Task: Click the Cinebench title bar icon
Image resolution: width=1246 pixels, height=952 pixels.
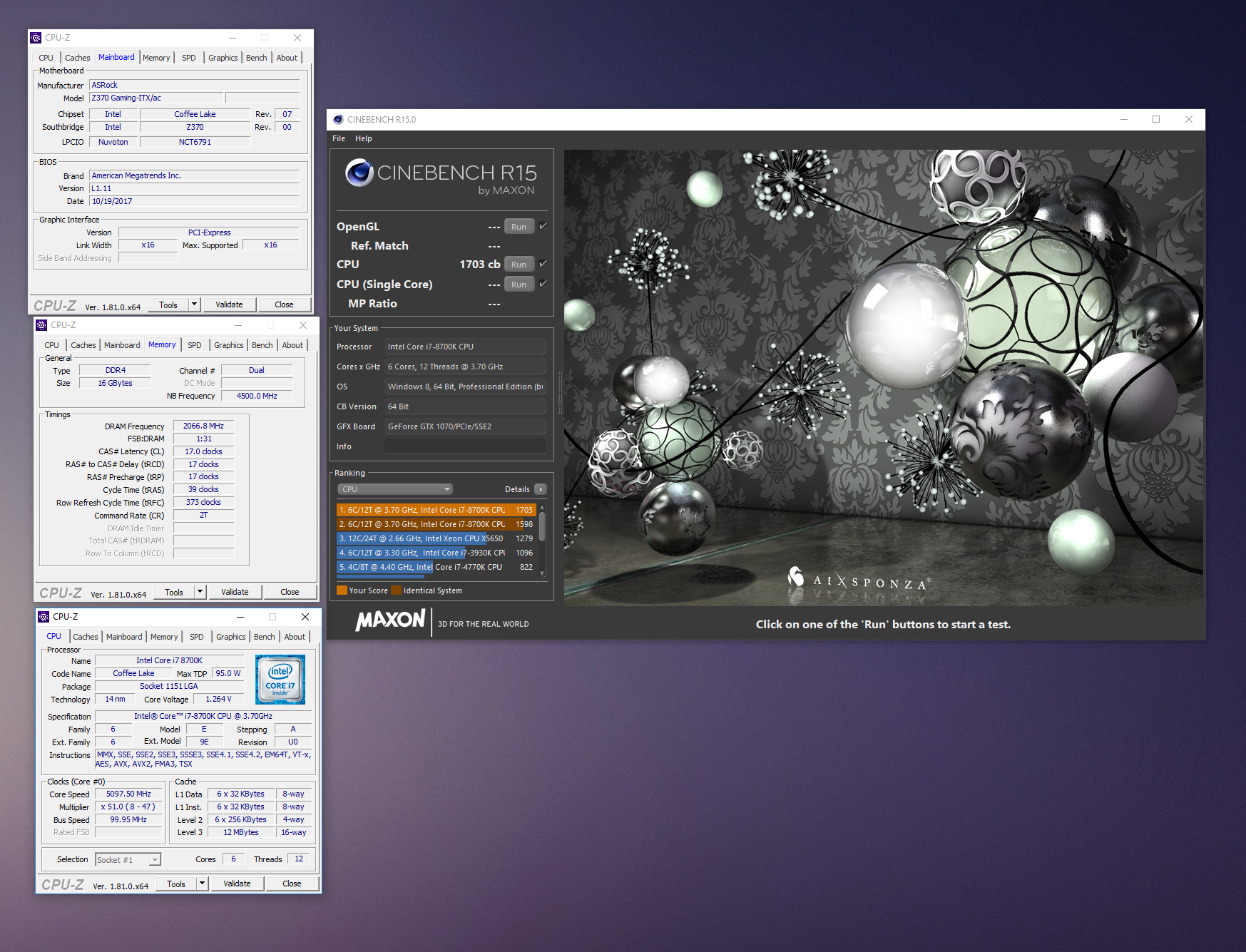Action: pyautogui.click(x=338, y=120)
